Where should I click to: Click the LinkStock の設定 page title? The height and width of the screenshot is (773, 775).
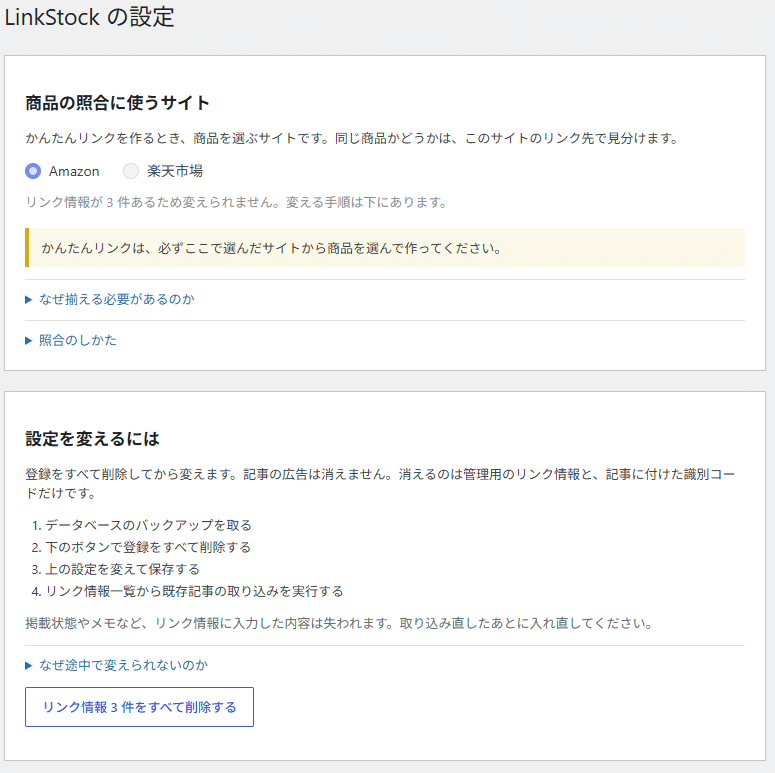(x=89, y=17)
